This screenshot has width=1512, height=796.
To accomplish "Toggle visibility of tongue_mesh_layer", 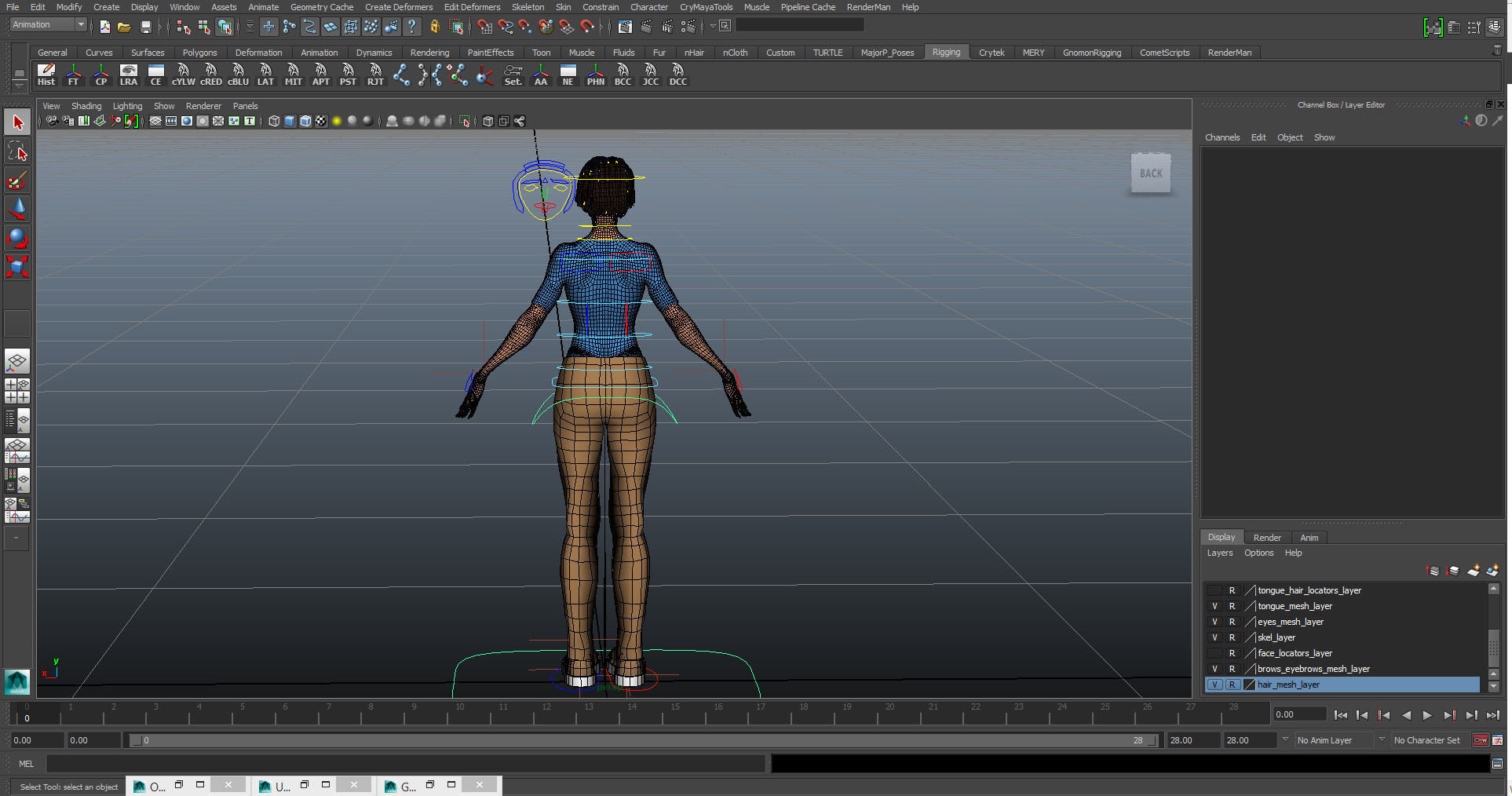I will (1214, 606).
